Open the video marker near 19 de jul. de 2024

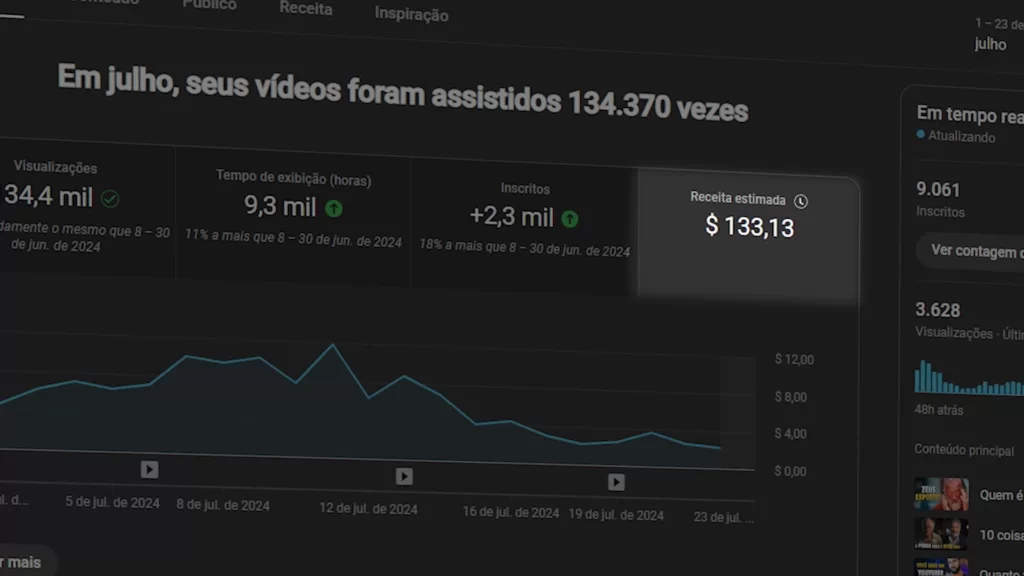point(616,482)
